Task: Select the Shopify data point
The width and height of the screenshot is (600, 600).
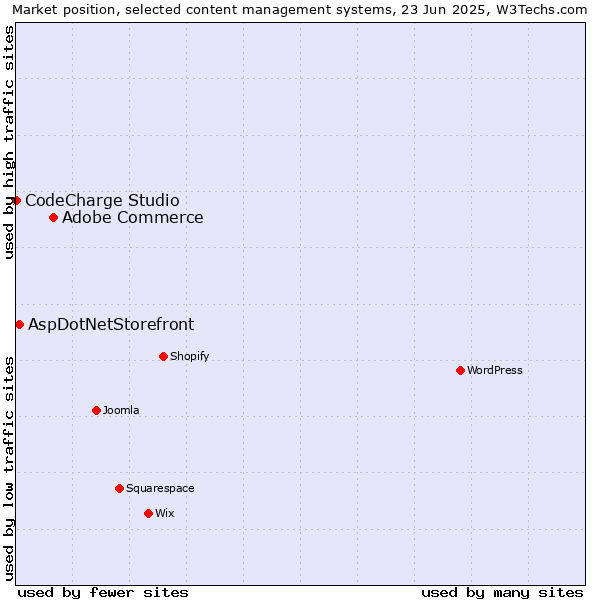Action: 163,357
